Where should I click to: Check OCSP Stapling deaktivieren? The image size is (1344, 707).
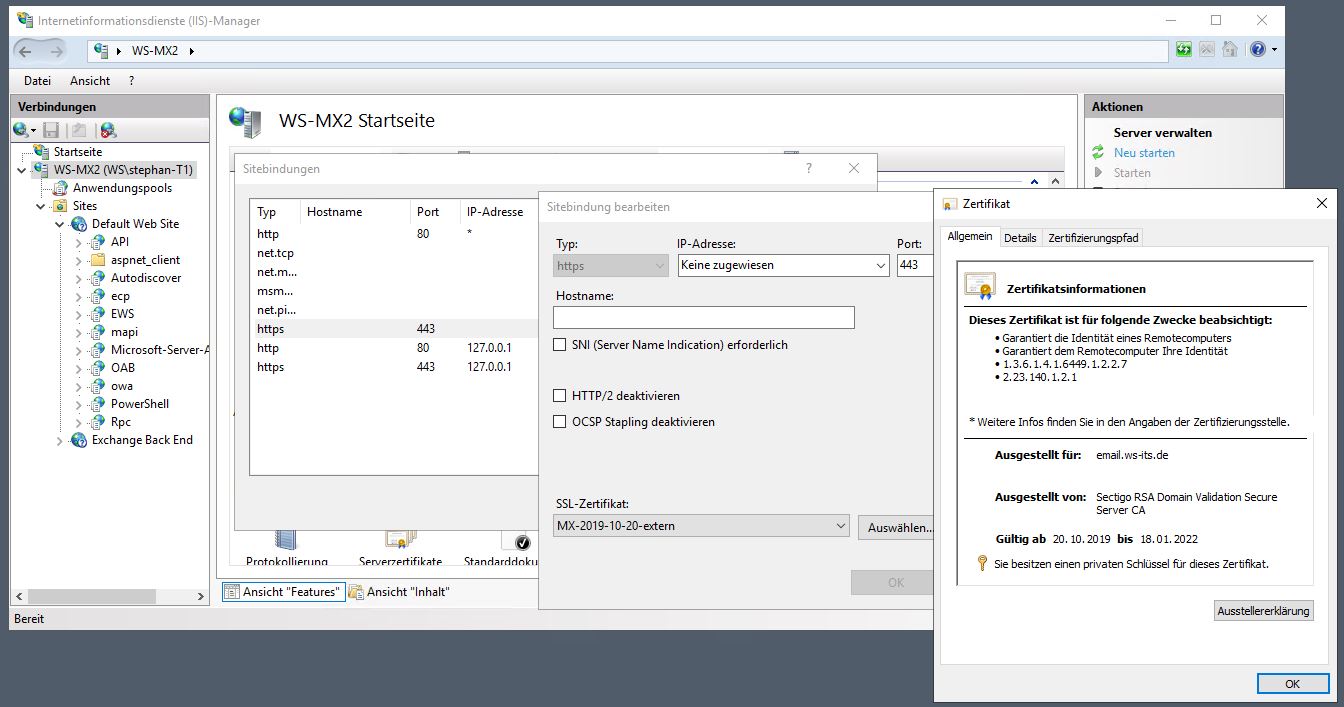[x=560, y=422]
